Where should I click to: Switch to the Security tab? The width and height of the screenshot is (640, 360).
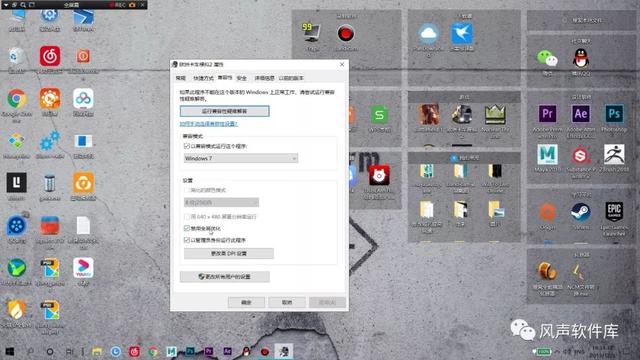(x=242, y=78)
